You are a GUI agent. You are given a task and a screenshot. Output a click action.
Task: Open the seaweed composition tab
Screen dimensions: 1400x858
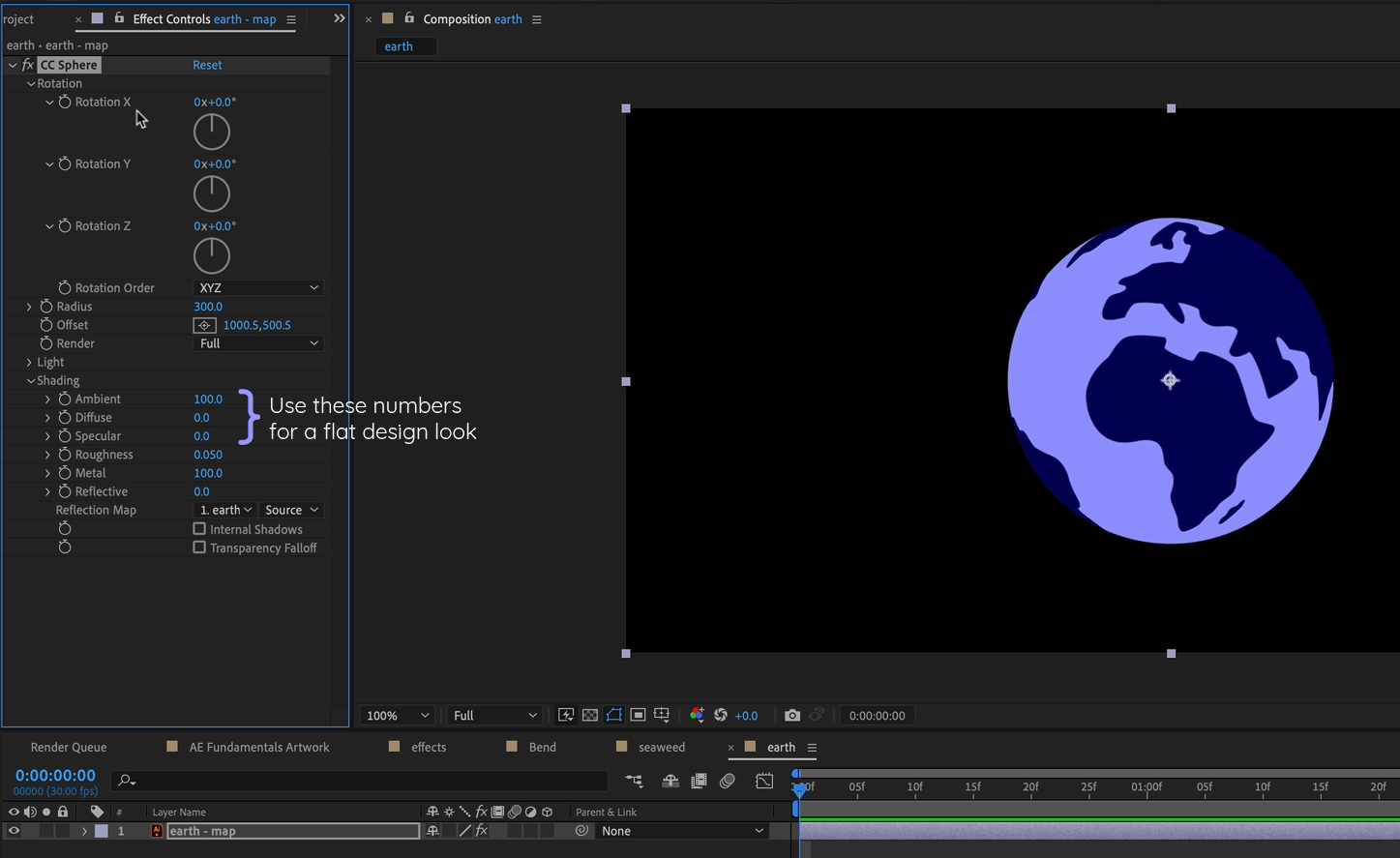click(x=661, y=747)
